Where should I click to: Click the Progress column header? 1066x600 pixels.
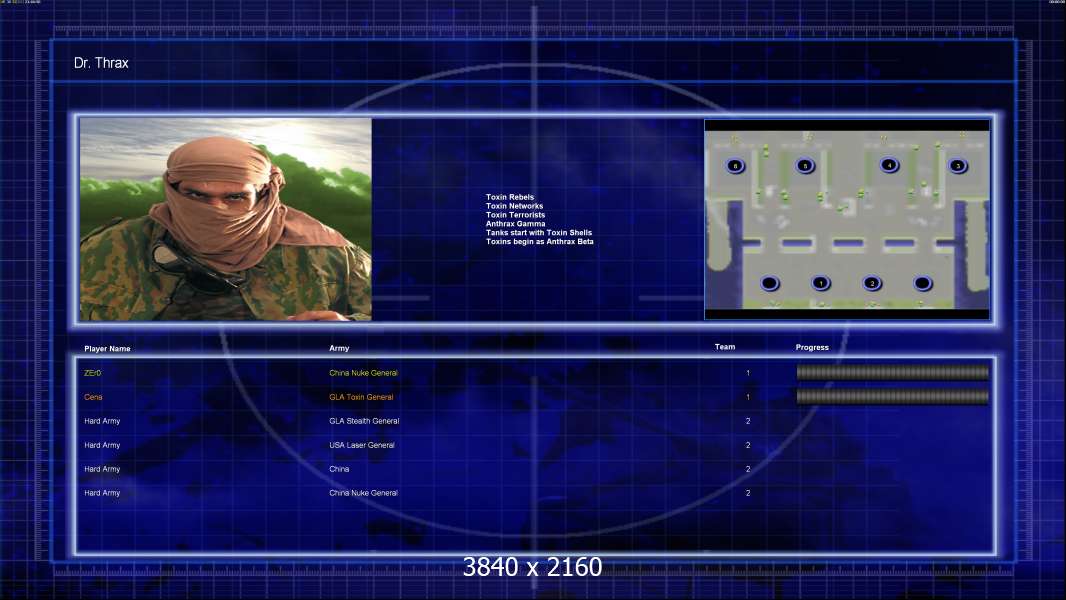(812, 347)
